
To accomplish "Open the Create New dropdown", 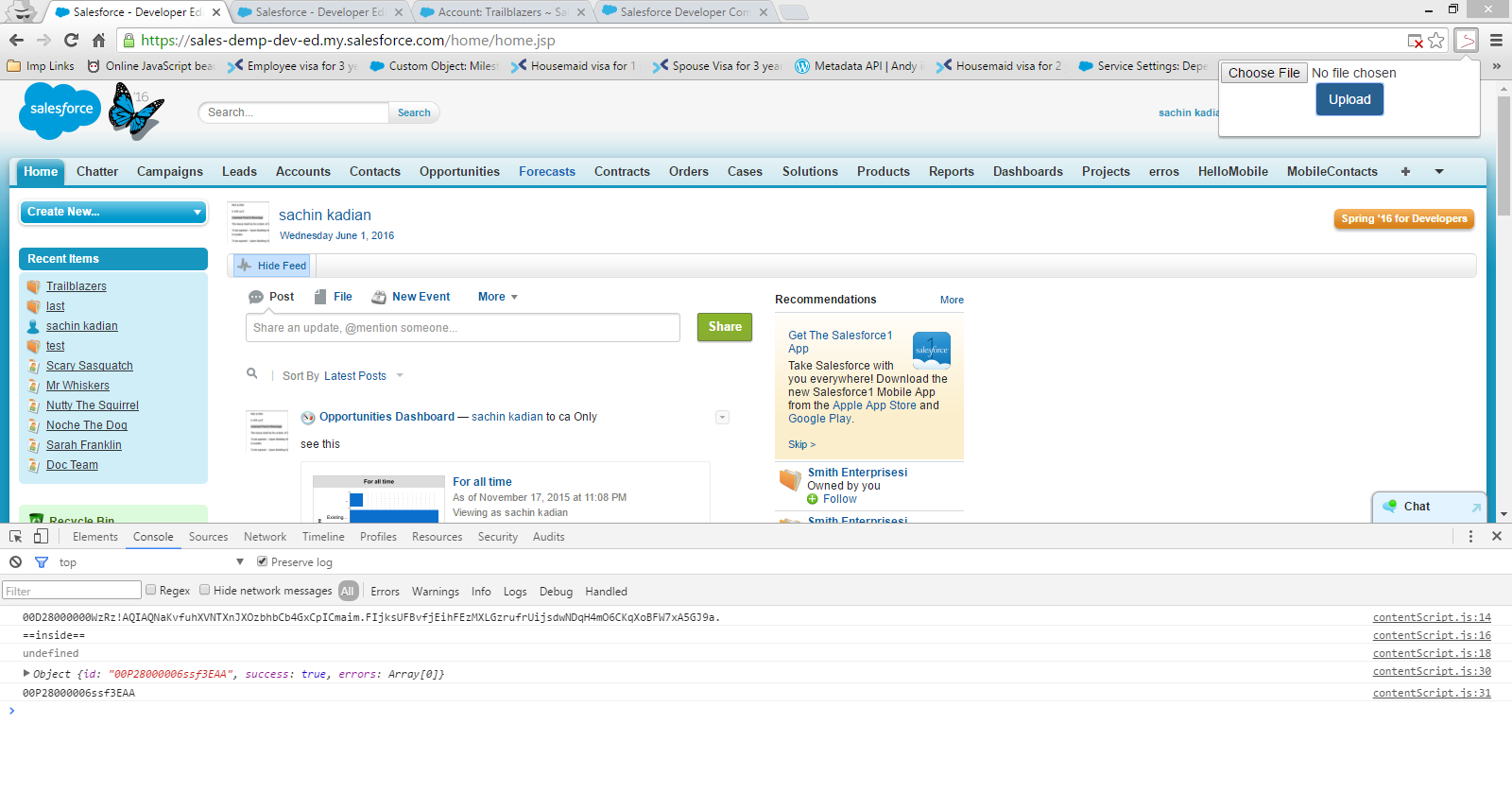I will [113, 212].
